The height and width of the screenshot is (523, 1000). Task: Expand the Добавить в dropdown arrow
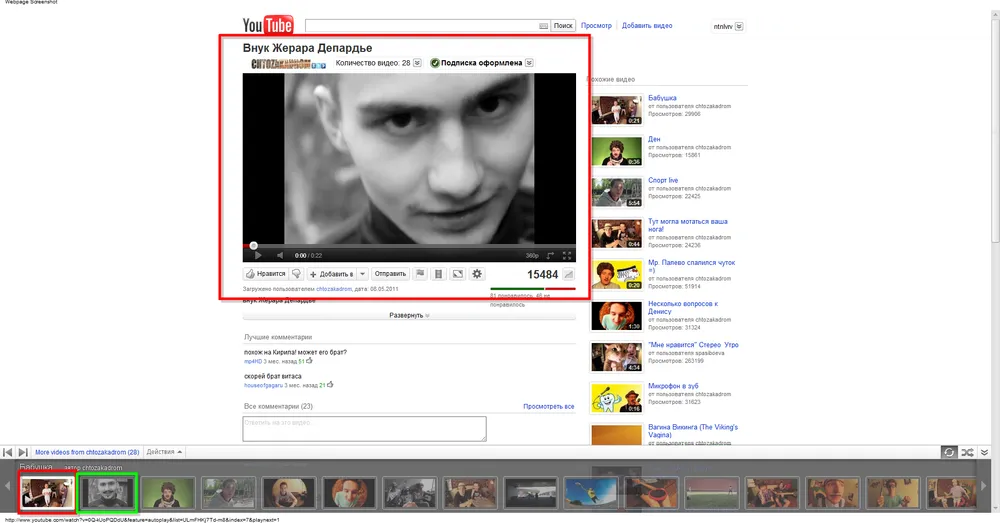pyautogui.click(x=362, y=274)
